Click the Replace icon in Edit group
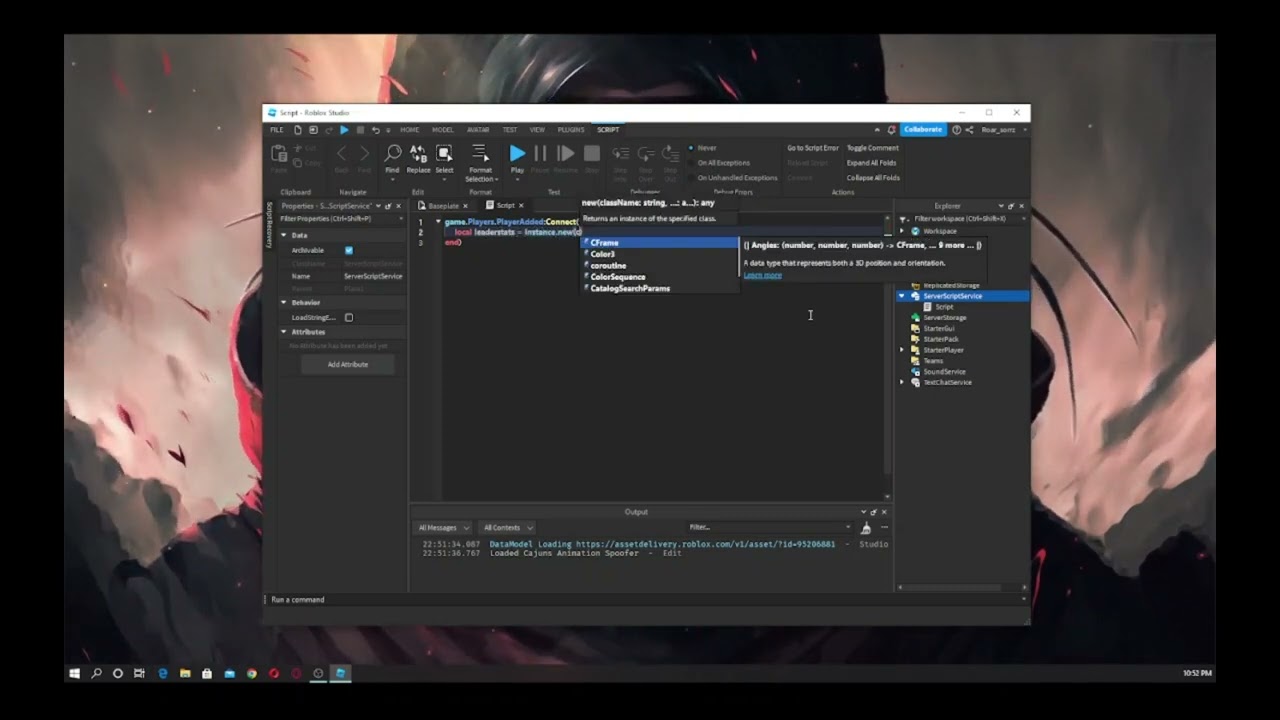 click(x=418, y=153)
